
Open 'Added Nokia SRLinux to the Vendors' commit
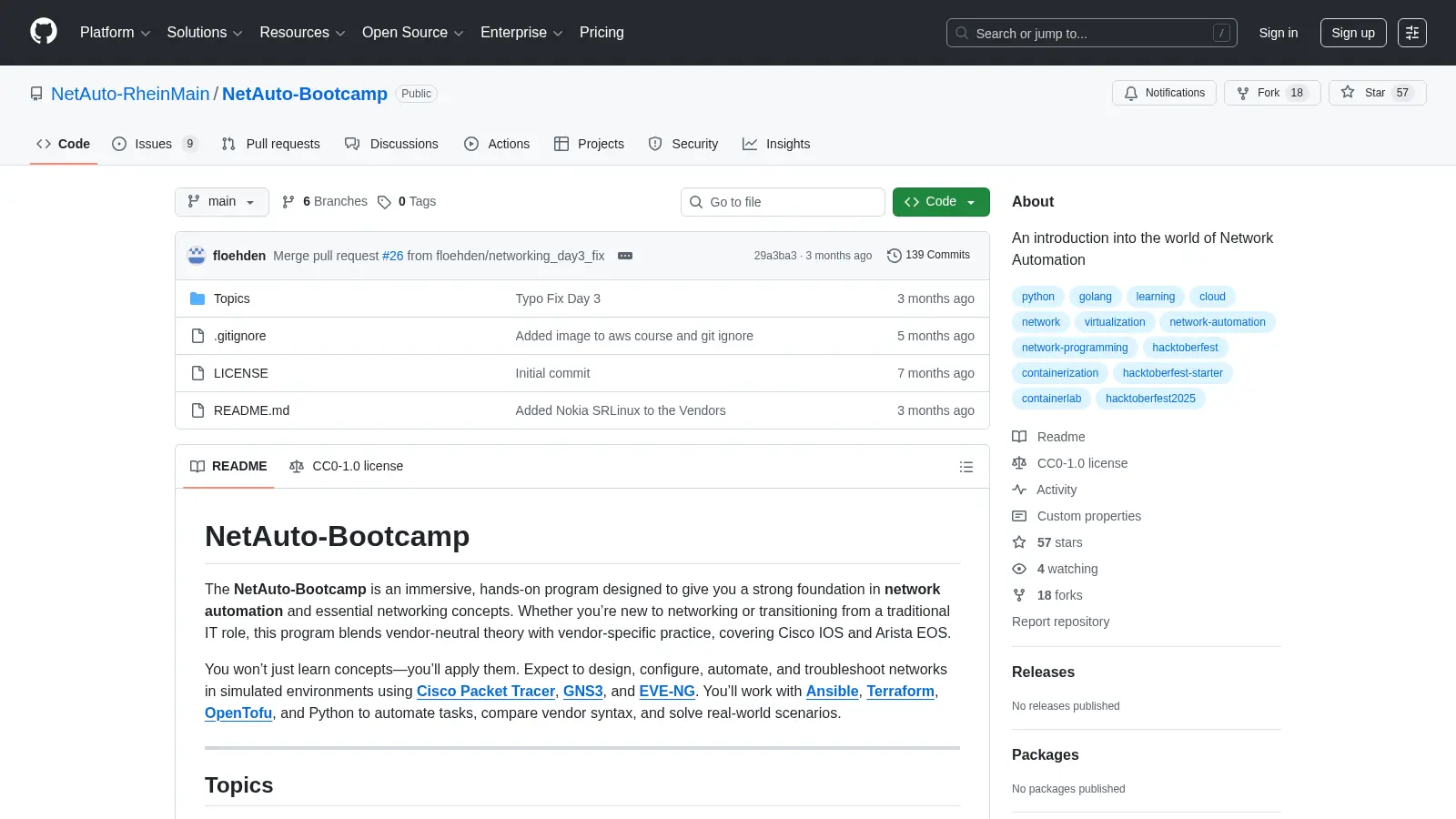point(621,410)
